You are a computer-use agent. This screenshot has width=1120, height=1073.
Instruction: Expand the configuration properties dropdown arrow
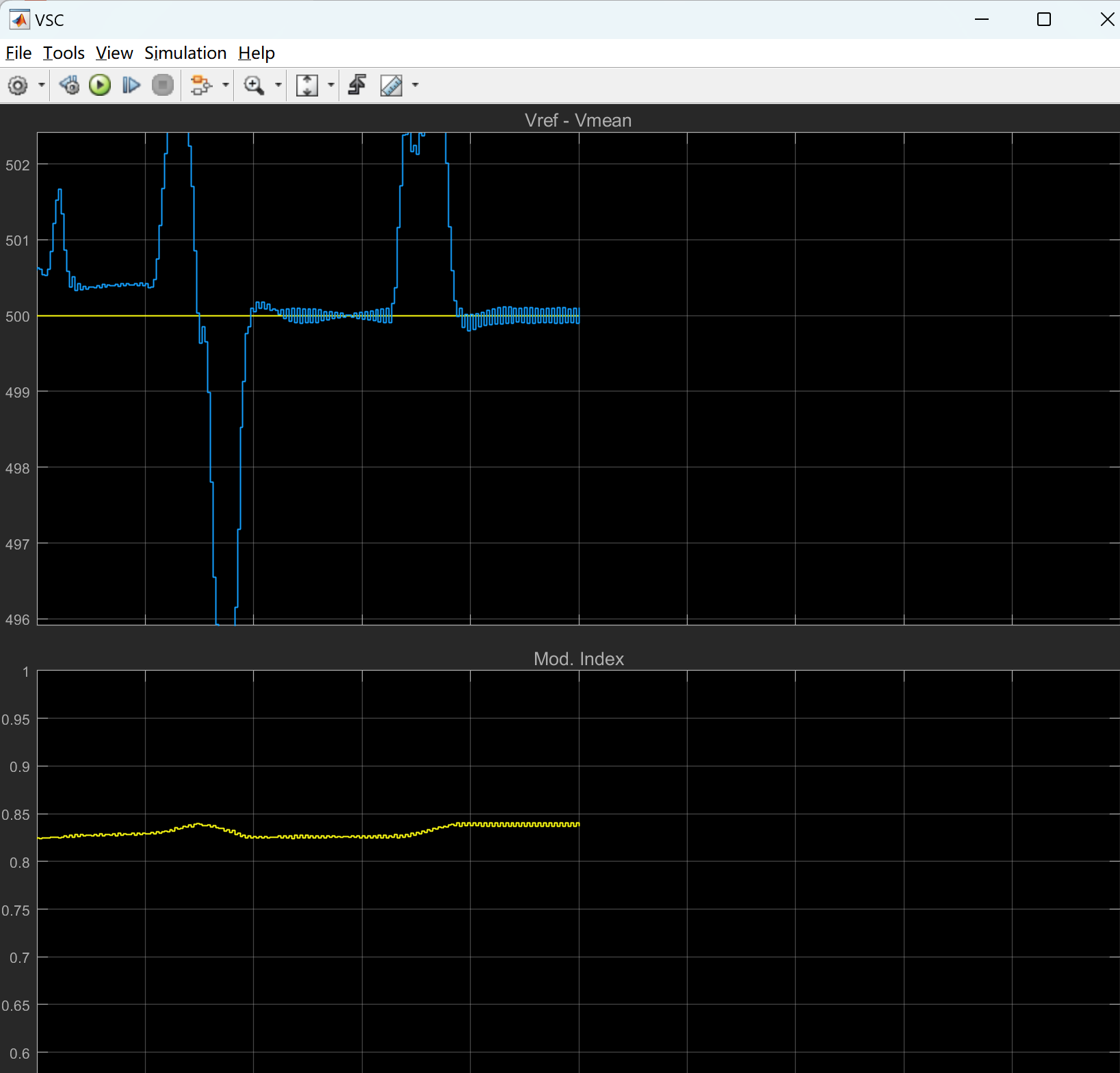tap(42, 86)
